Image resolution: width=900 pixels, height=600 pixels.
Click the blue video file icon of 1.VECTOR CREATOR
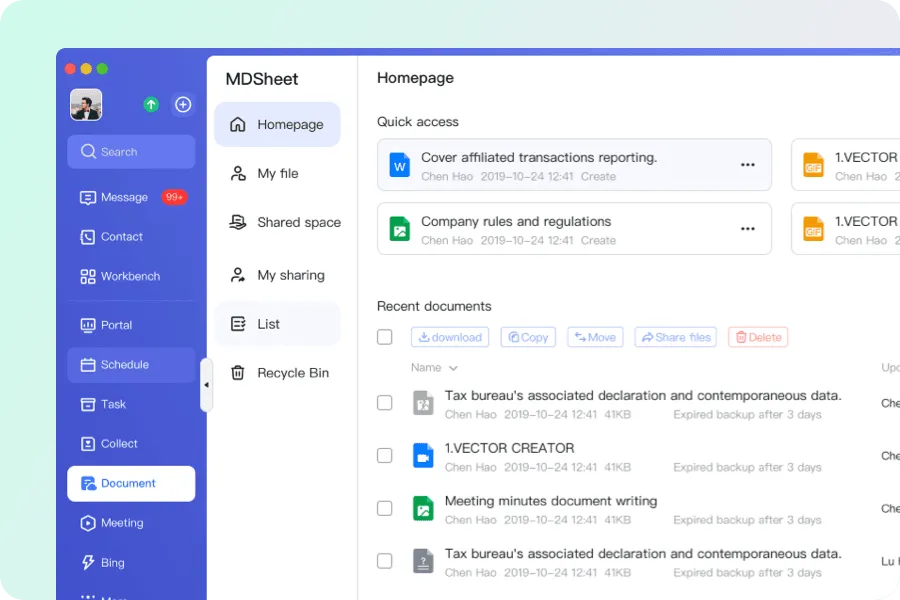(423, 456)
